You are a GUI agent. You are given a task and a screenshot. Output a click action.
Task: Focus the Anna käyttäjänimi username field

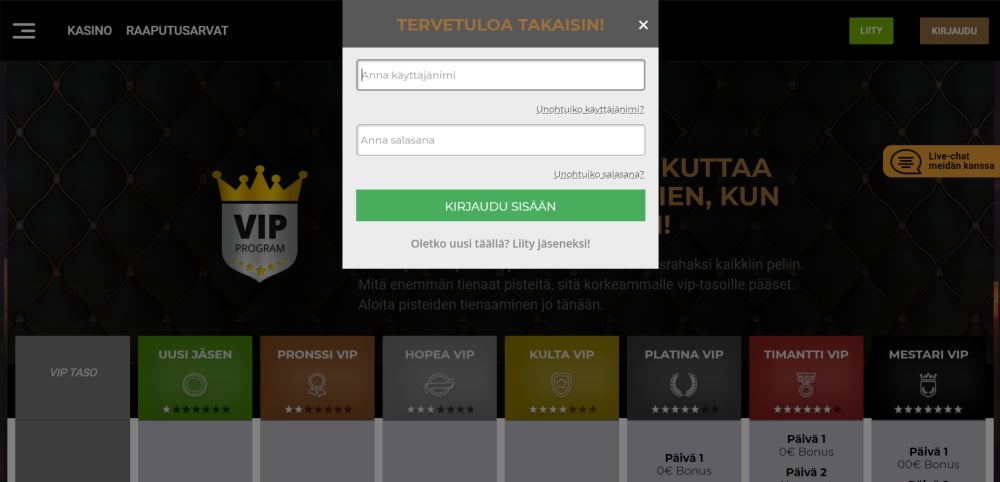coord(501,75)
